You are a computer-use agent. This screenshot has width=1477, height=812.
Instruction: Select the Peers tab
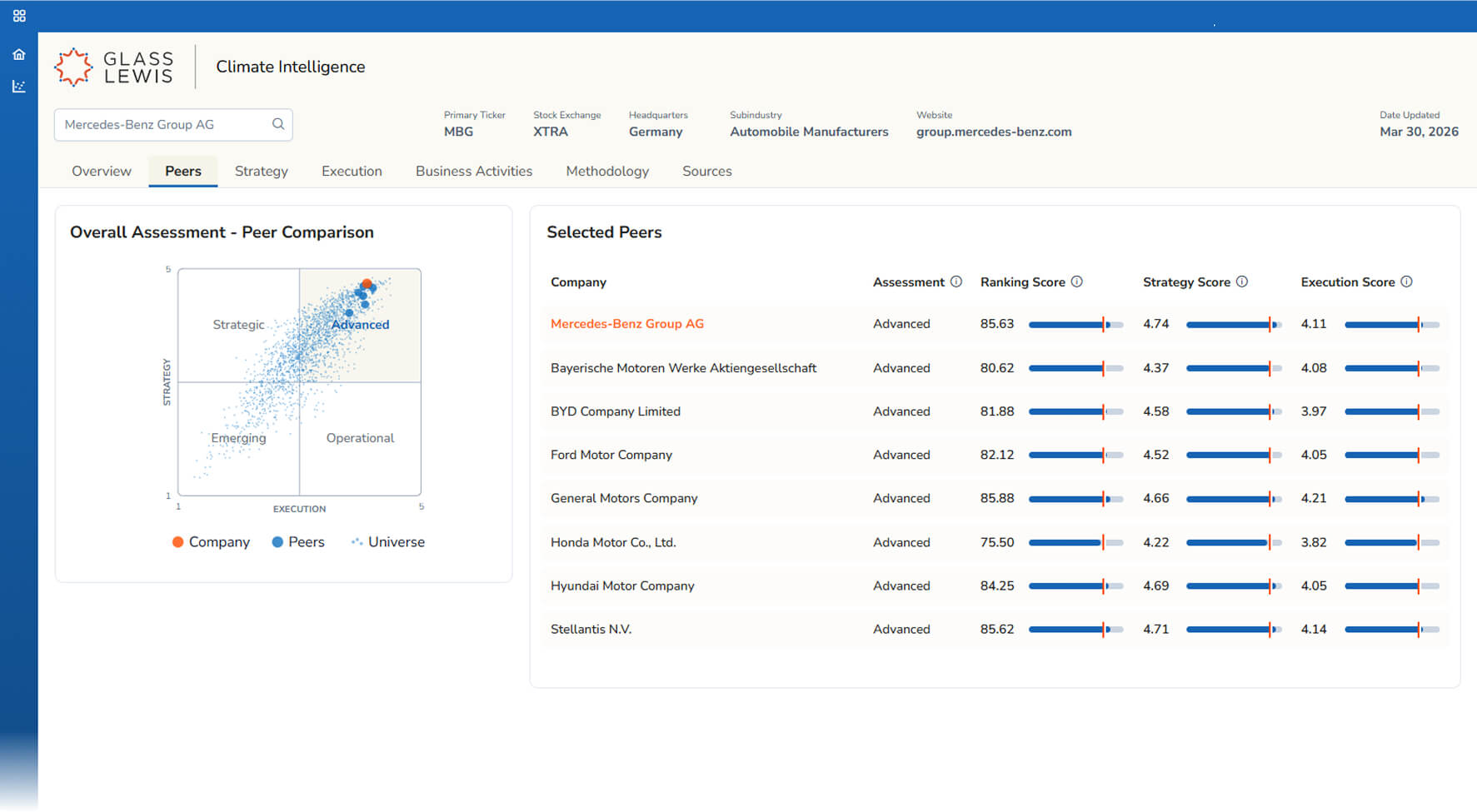click(183, 171)
